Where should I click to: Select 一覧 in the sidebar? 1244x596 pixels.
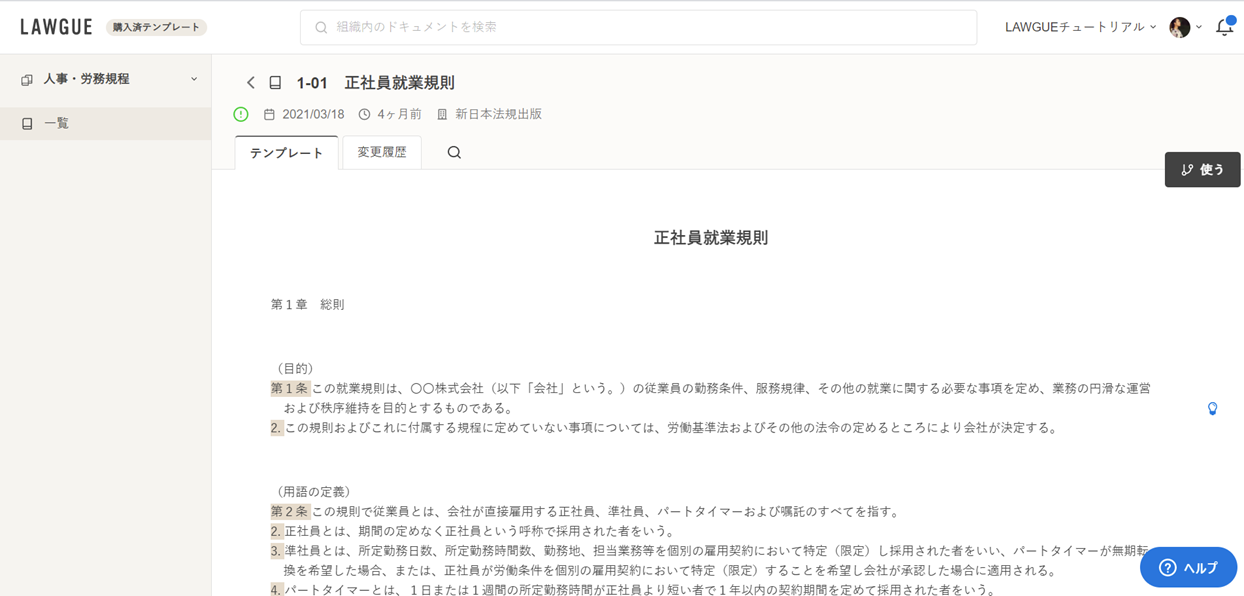[57, 123]
